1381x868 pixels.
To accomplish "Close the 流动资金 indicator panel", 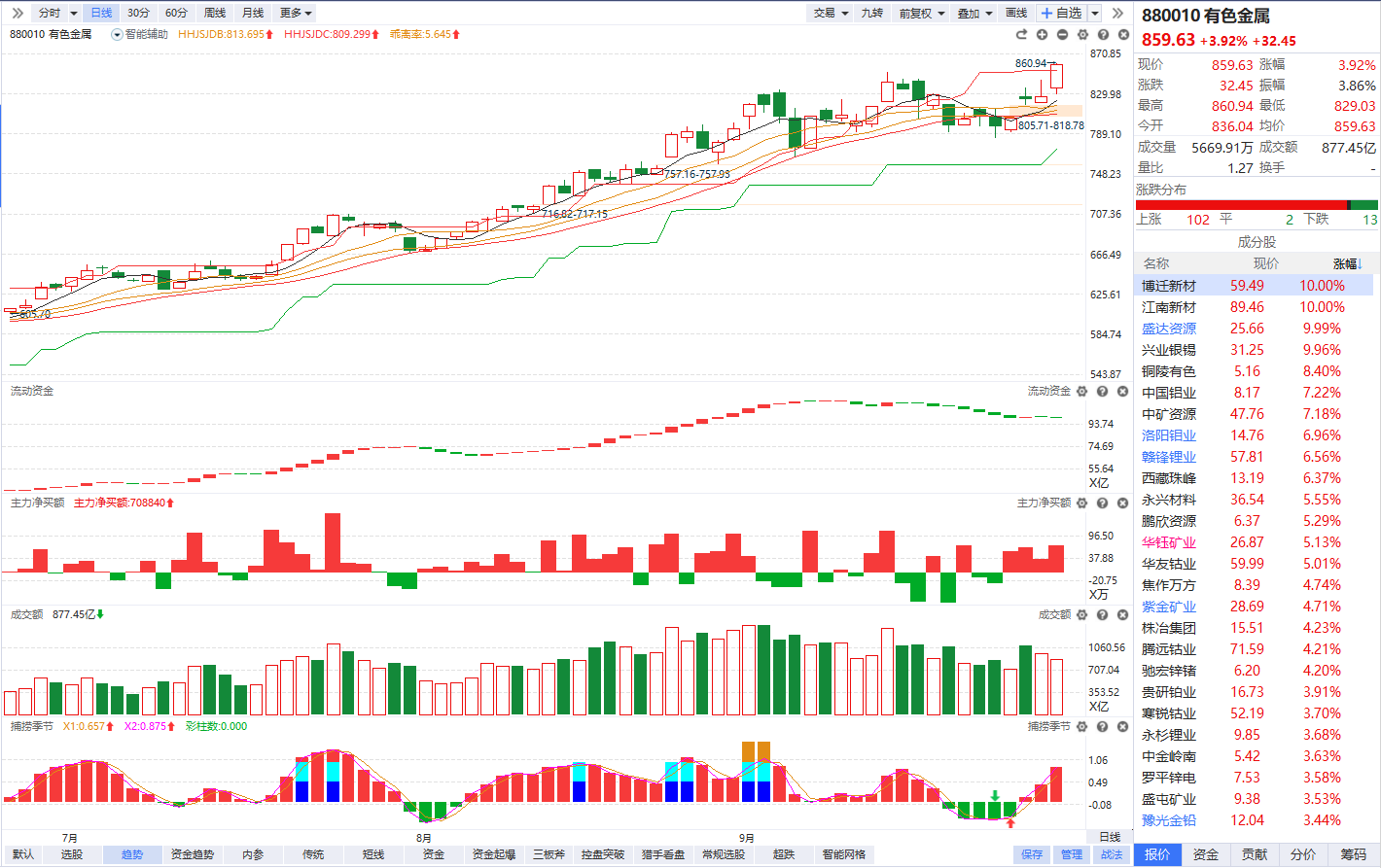I will (1122, 391).
